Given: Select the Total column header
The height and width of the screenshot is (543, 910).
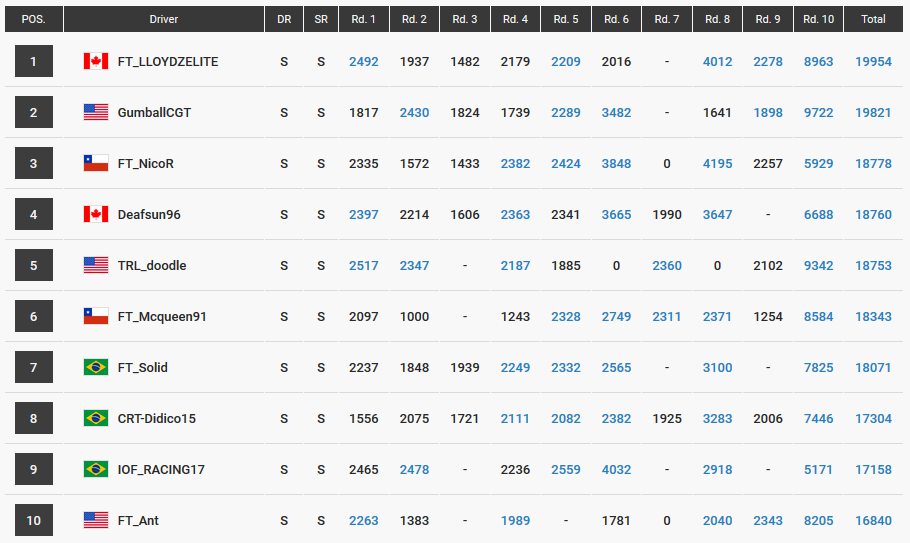Looking at the screenshot, I should pyautogui.click(x=873, y=19).
